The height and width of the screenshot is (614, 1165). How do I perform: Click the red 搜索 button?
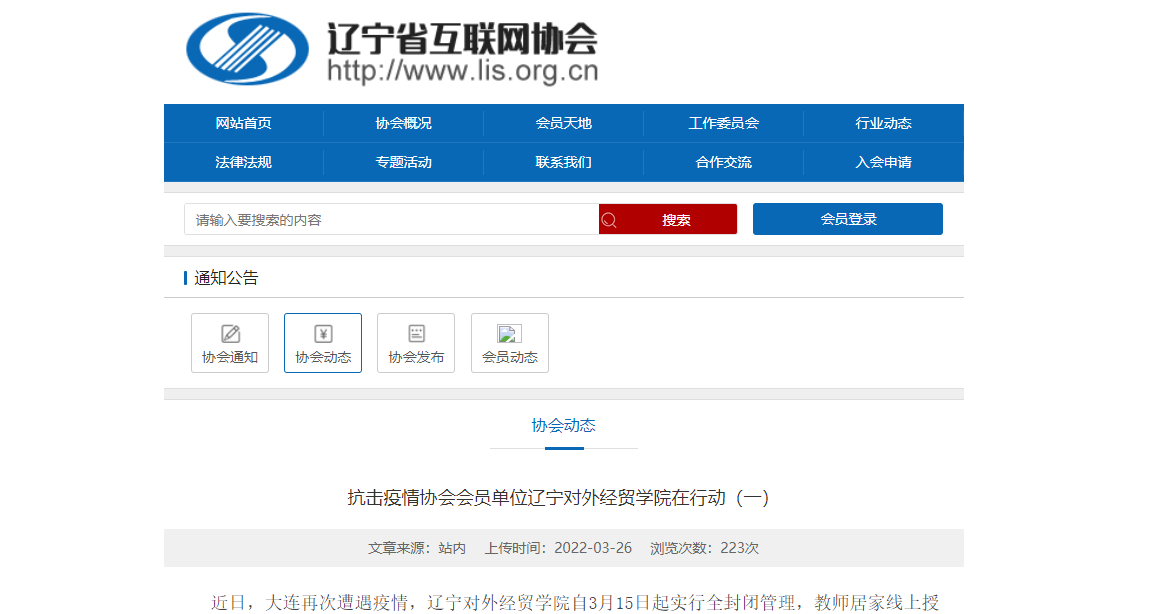click(x=668, y=219)
